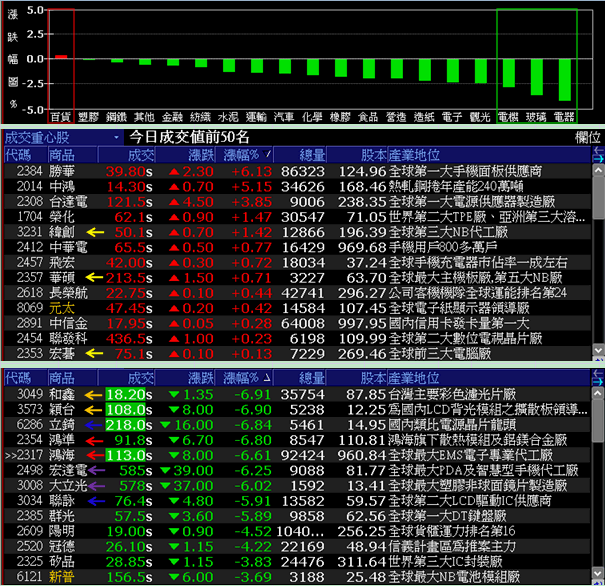Click scroll-up arrow of losers table
Viewport: 605px width, 586px height.
(x=598, y=393)
